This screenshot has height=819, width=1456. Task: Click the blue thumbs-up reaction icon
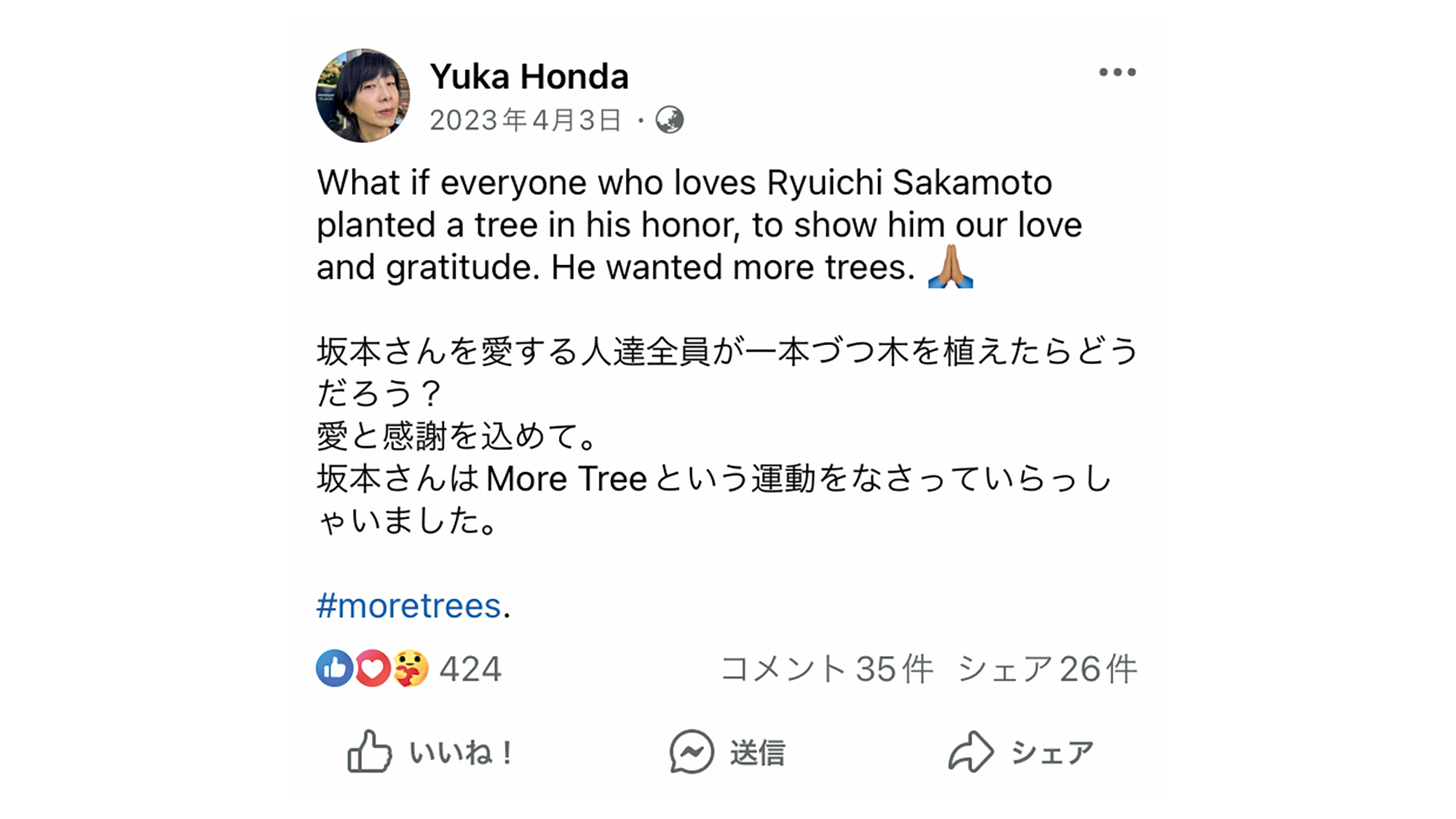334,668
